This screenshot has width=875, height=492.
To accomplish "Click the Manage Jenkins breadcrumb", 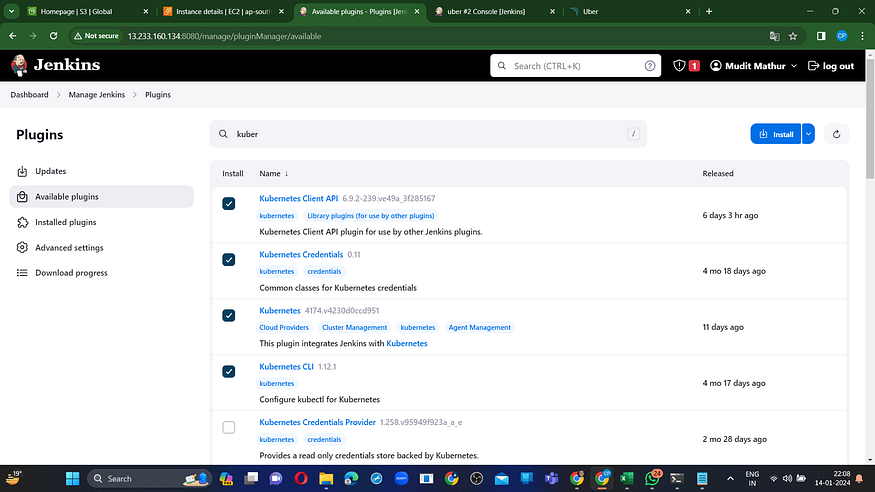I will point(97,95).
